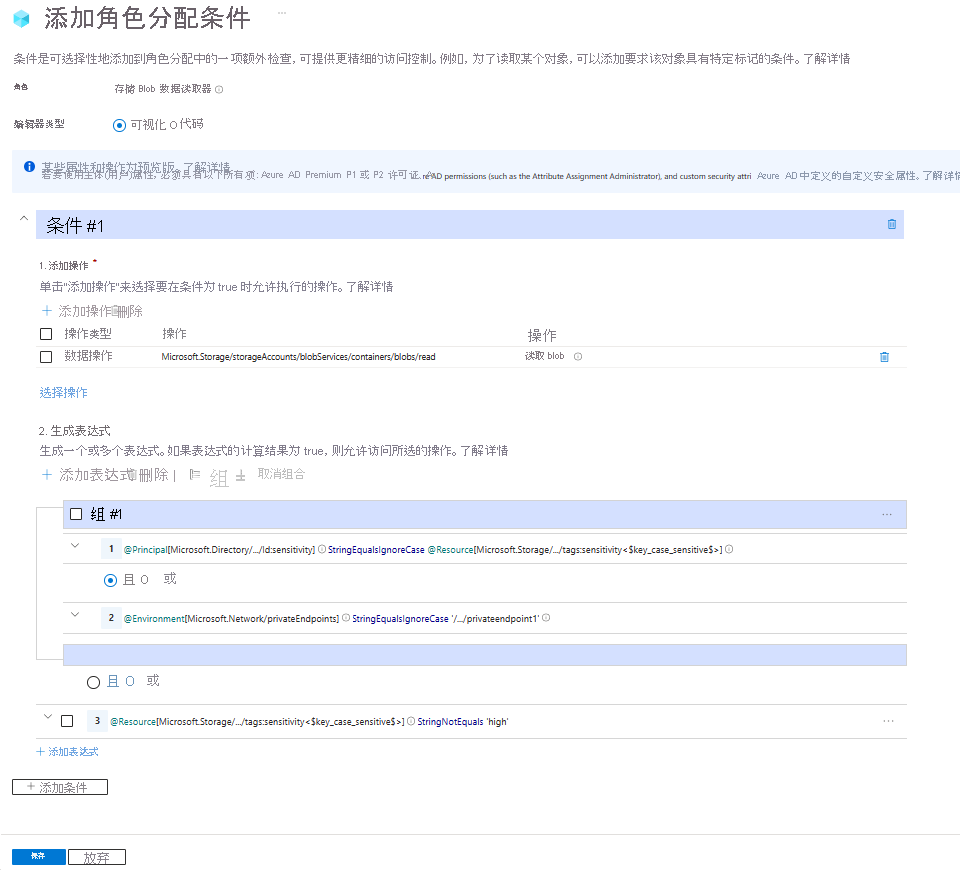Viewport: 960px width, 872px height.
Task: Click the 选择操作 link
Action: click(x=62, y=393)
